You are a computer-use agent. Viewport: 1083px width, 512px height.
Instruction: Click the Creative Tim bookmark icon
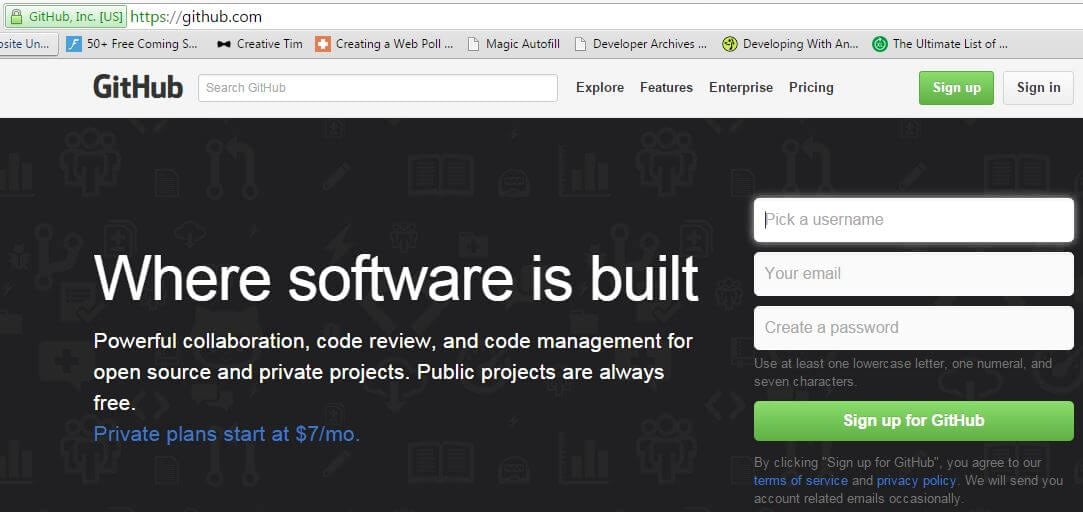pos(223,44)
